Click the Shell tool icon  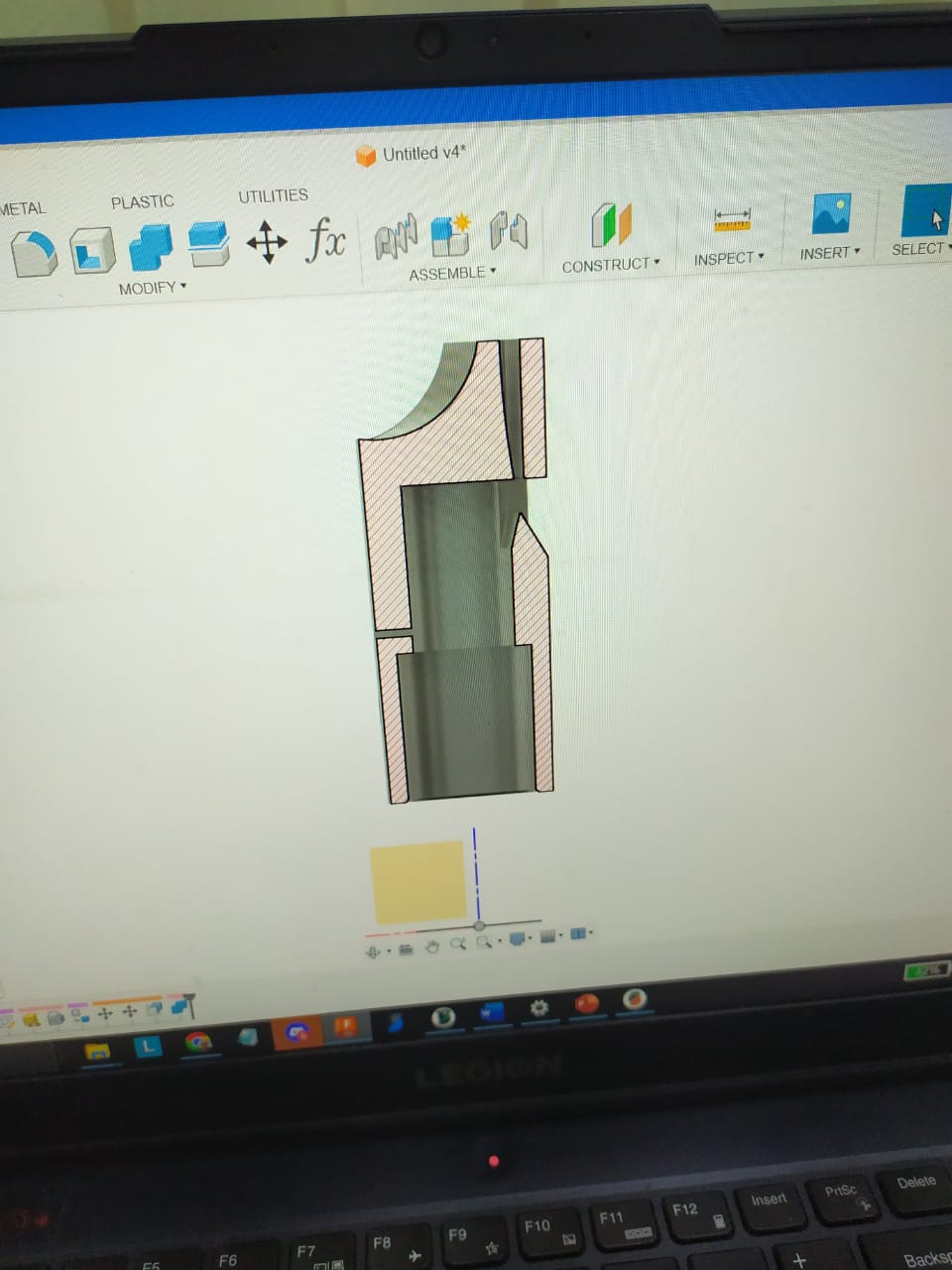coord(92,249)
